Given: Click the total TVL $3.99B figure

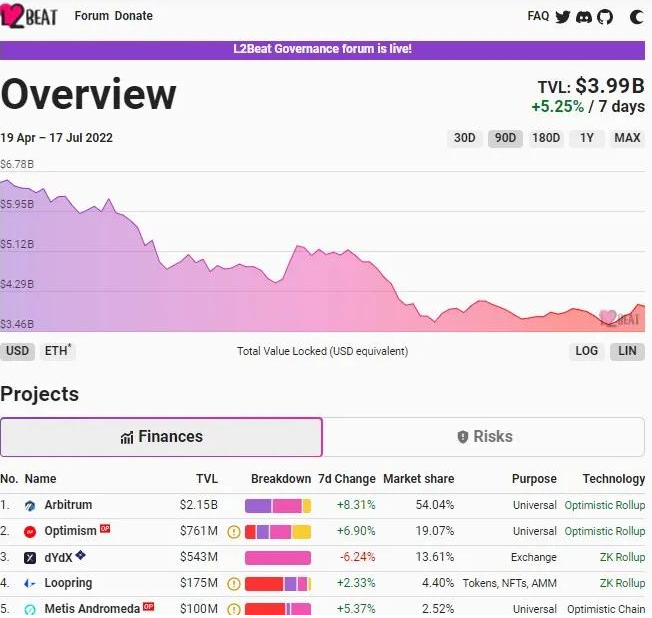Looking at the screenshot, I should point(610,86).
